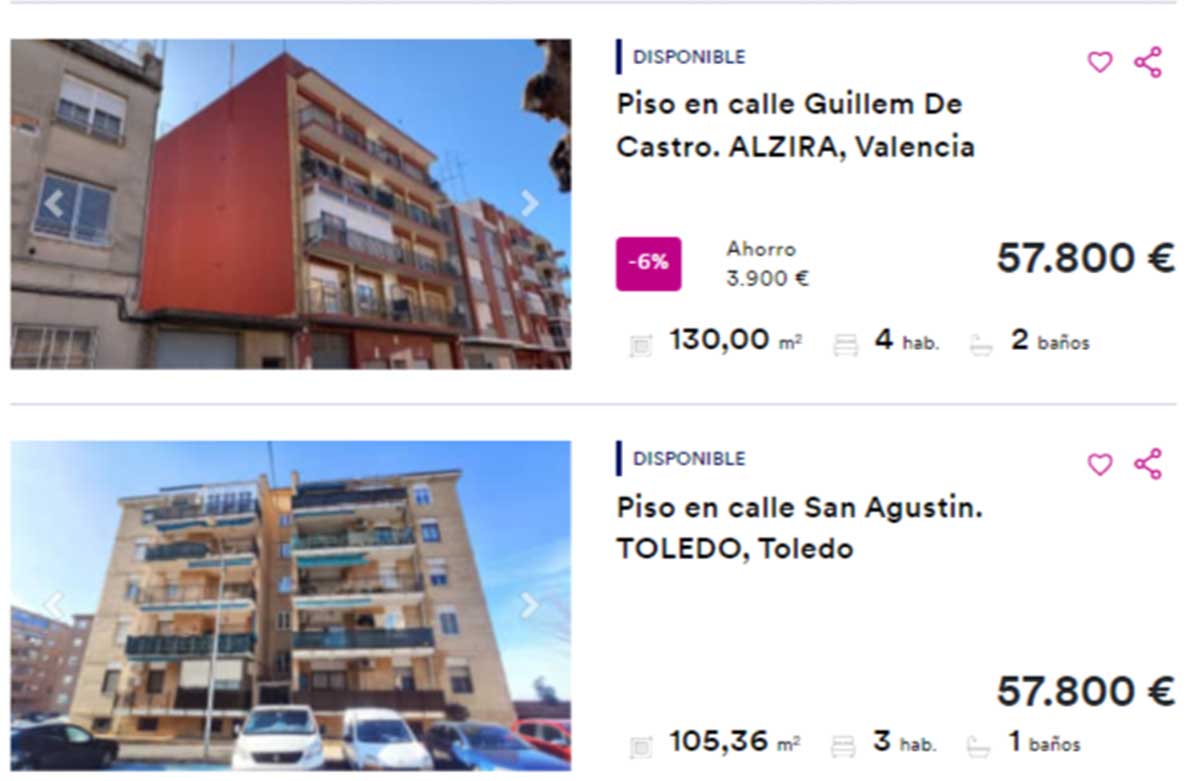Click the 57.800 € price of the Toledo flat
Screen dimensions: 1200x781
coord(1085,690)
